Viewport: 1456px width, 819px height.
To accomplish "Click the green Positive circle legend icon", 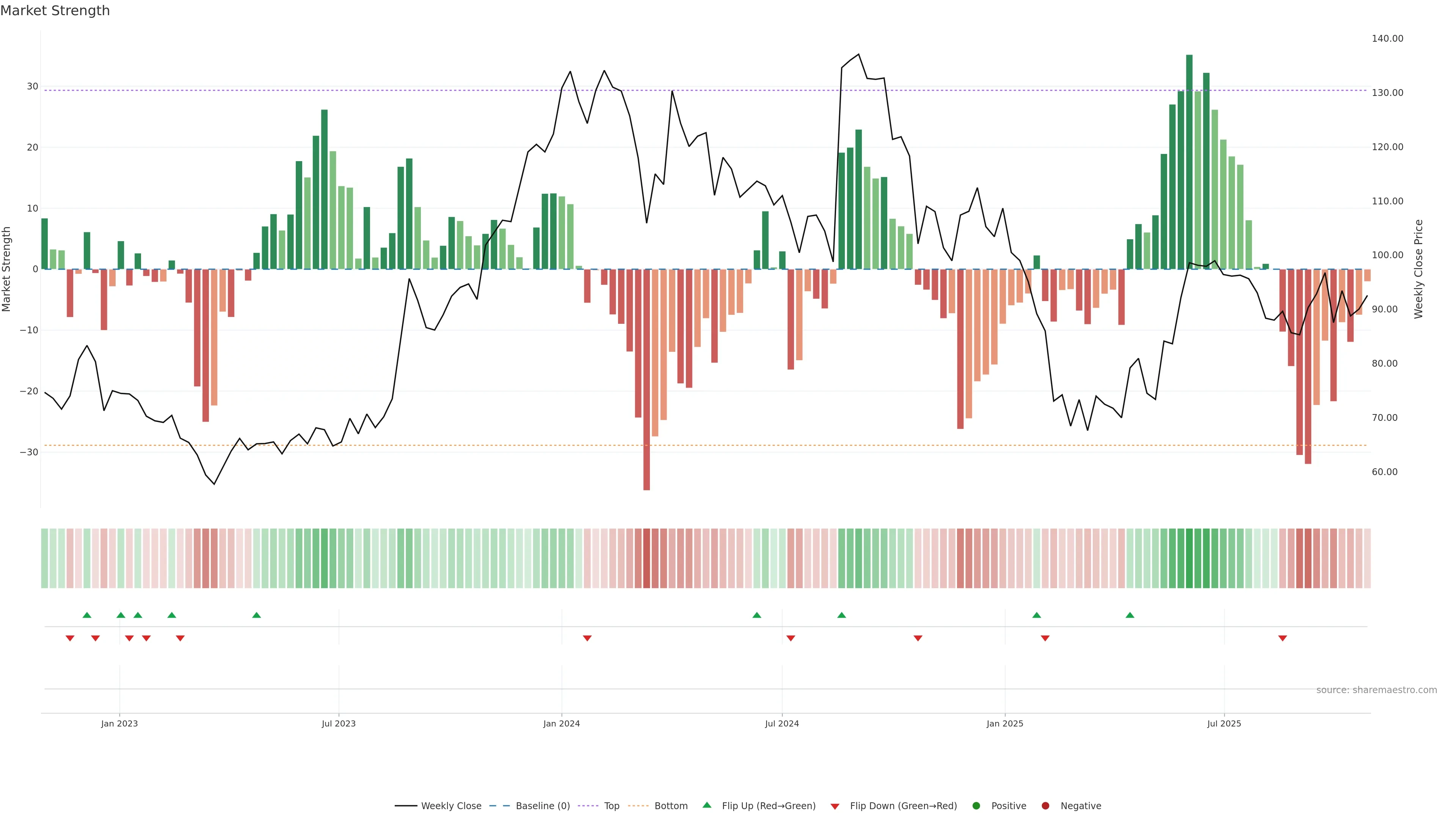I will pyautogui.click(x=976, y=806).
